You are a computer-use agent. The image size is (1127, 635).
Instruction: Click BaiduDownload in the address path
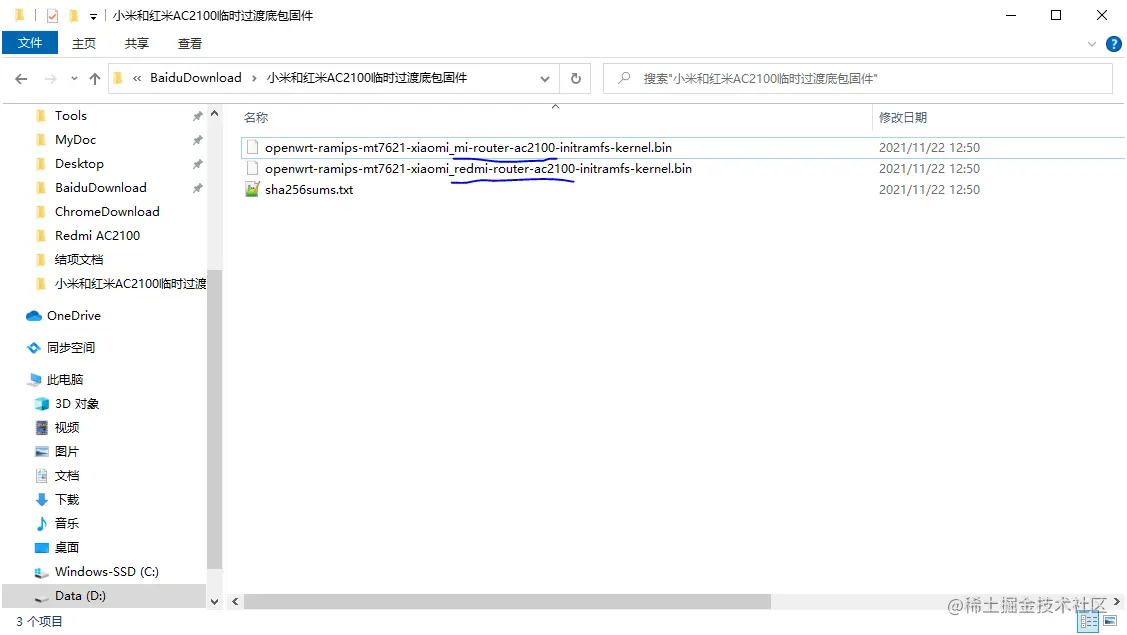click(x=196, y=78)
